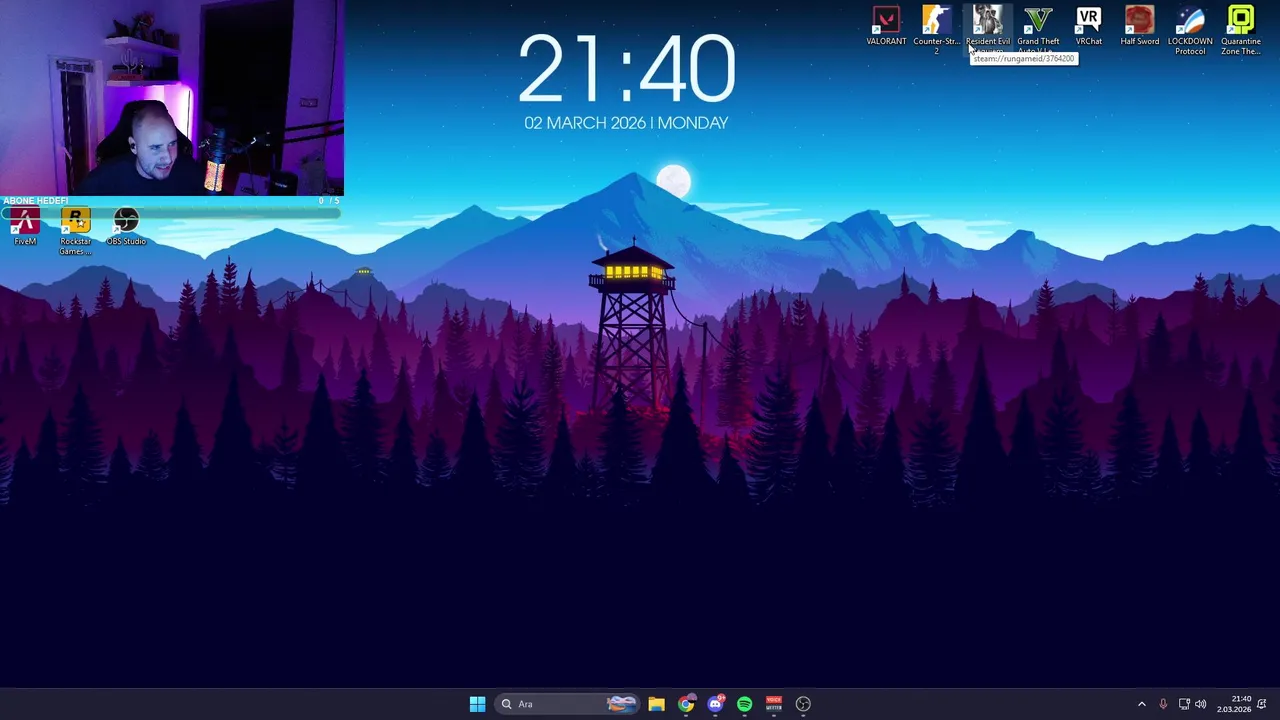Open the Voicemeeter taskbar icon

pos(773,704)
